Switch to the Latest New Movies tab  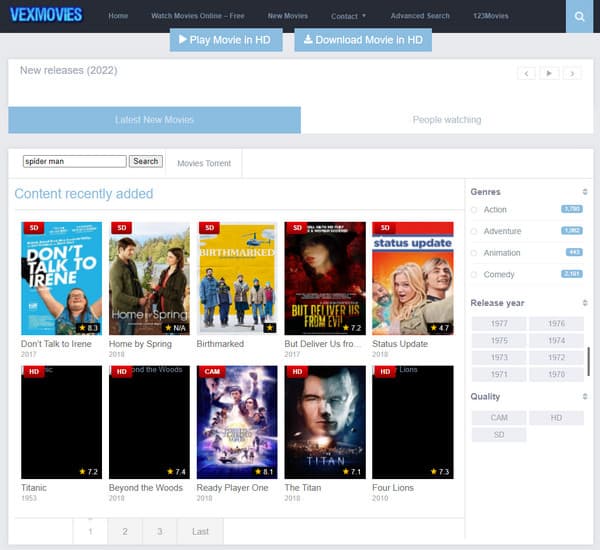click(x=154, y=120)
